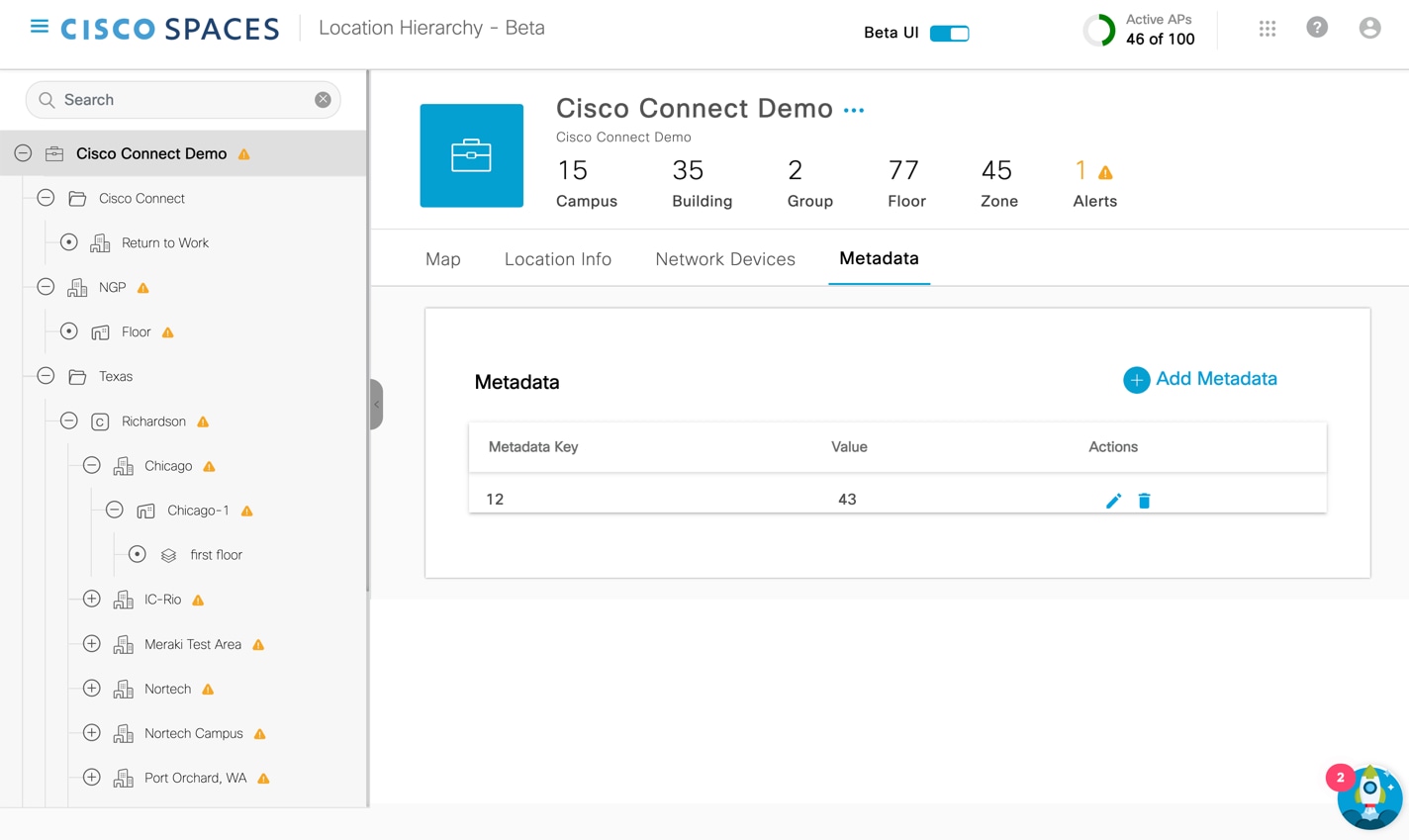Expand the Nortech building node
1409x840 pixels.
(x=91, y=688)
